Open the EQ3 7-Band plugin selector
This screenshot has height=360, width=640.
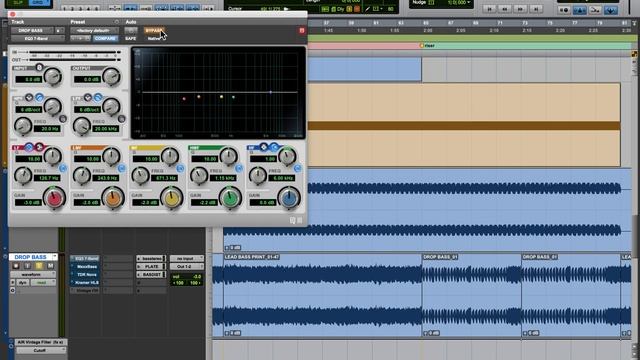click(x=37, y=38)
